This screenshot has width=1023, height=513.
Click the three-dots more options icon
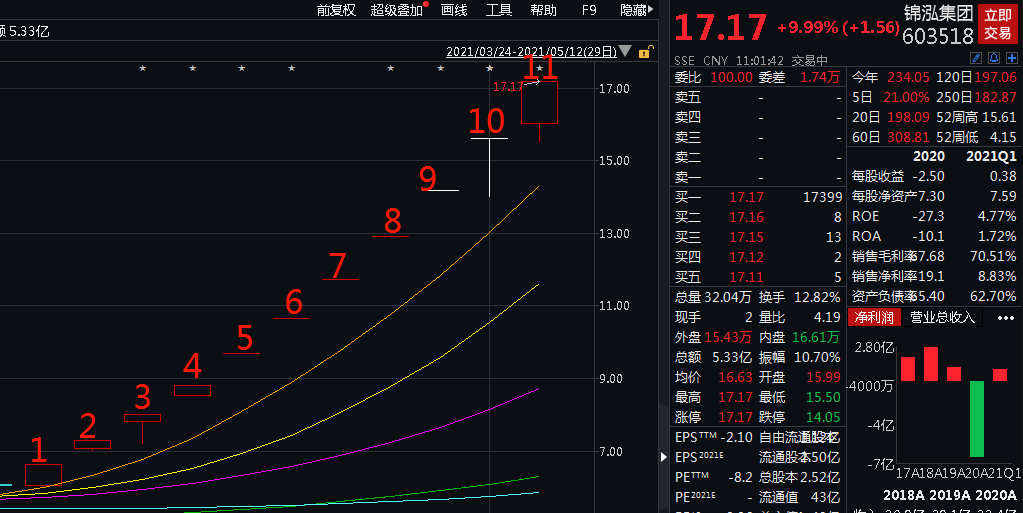[x=1005, y=318]
